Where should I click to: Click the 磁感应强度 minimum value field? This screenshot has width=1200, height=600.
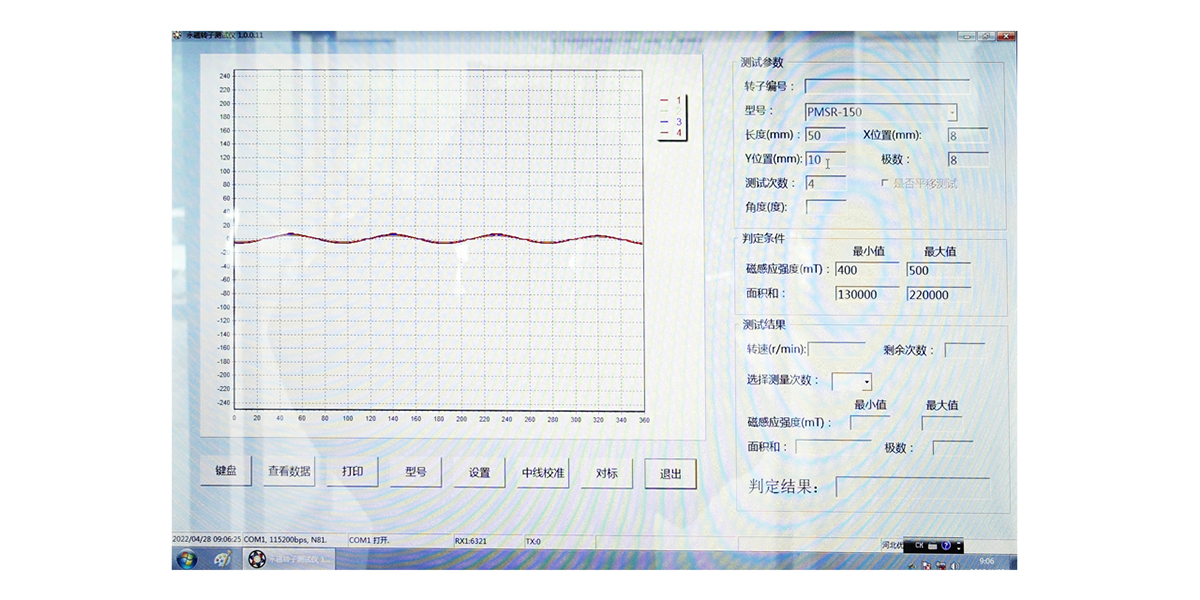click(865, 270)
